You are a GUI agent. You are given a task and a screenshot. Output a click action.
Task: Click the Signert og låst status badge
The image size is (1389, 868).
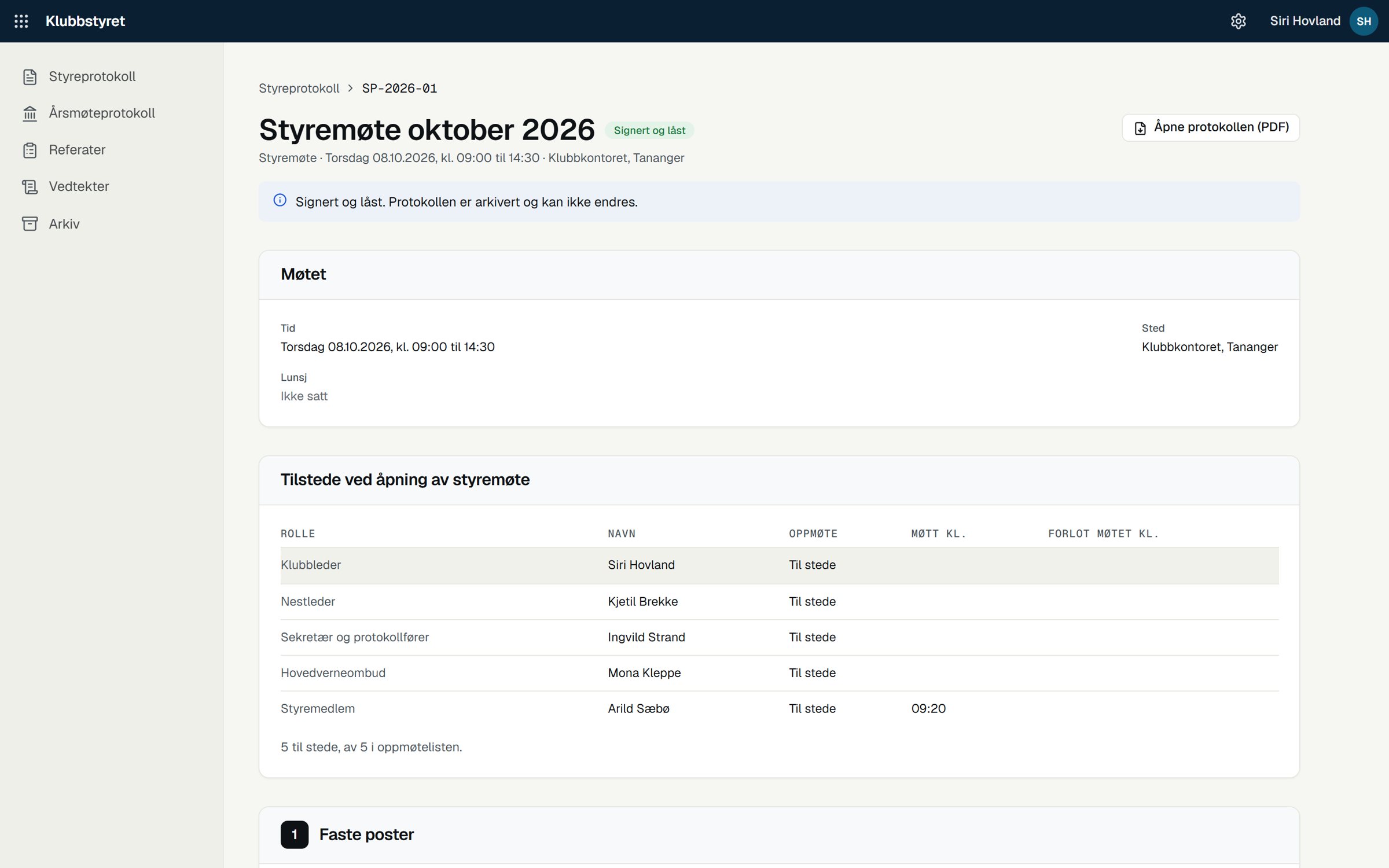(649, 131)
